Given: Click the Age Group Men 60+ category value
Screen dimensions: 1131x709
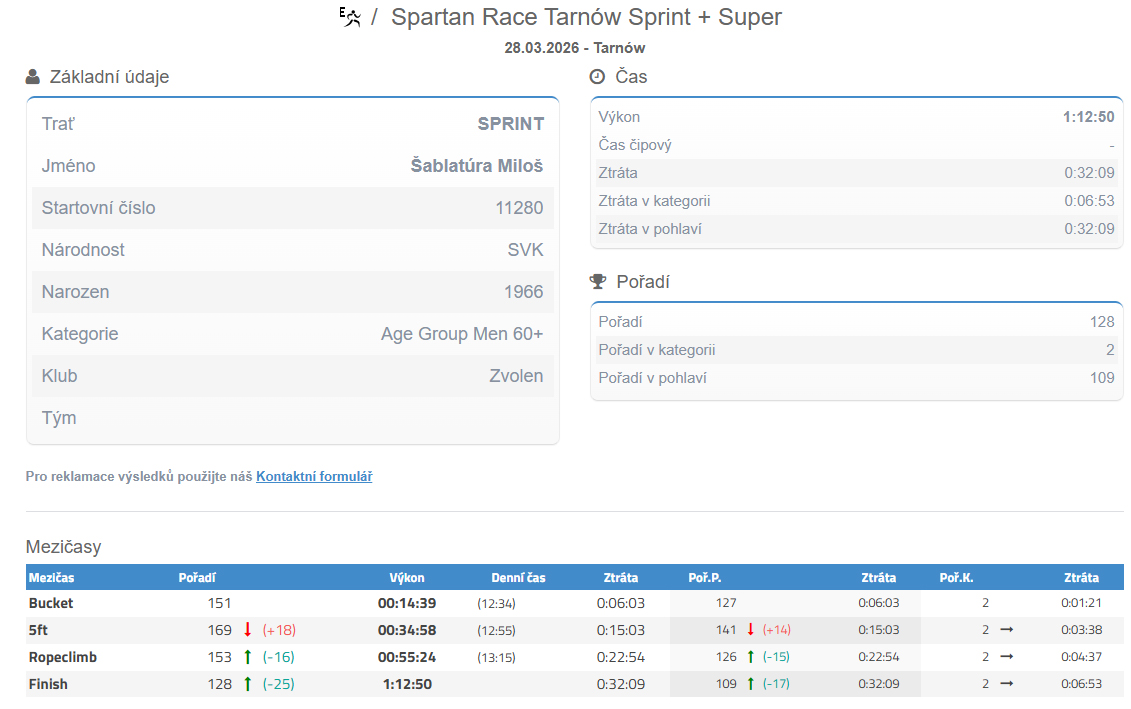Looking at the screenshot, I should tap(462, 334).
